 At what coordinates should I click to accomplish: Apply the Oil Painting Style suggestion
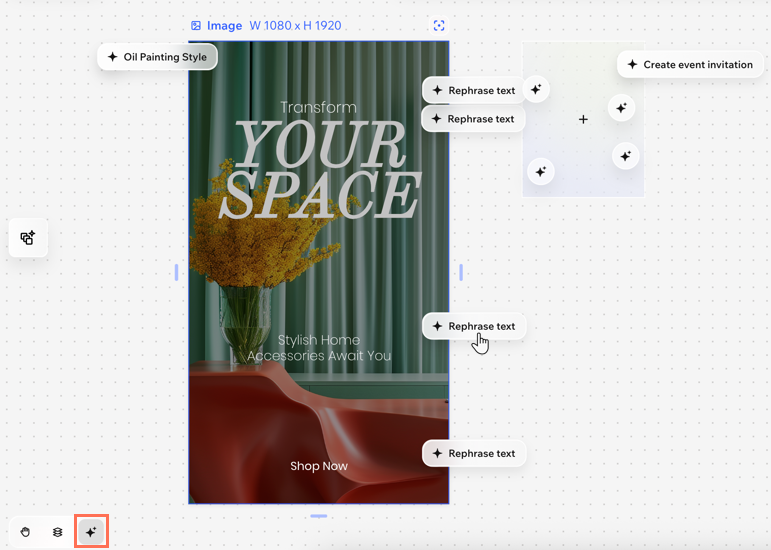tap(157, 57)
